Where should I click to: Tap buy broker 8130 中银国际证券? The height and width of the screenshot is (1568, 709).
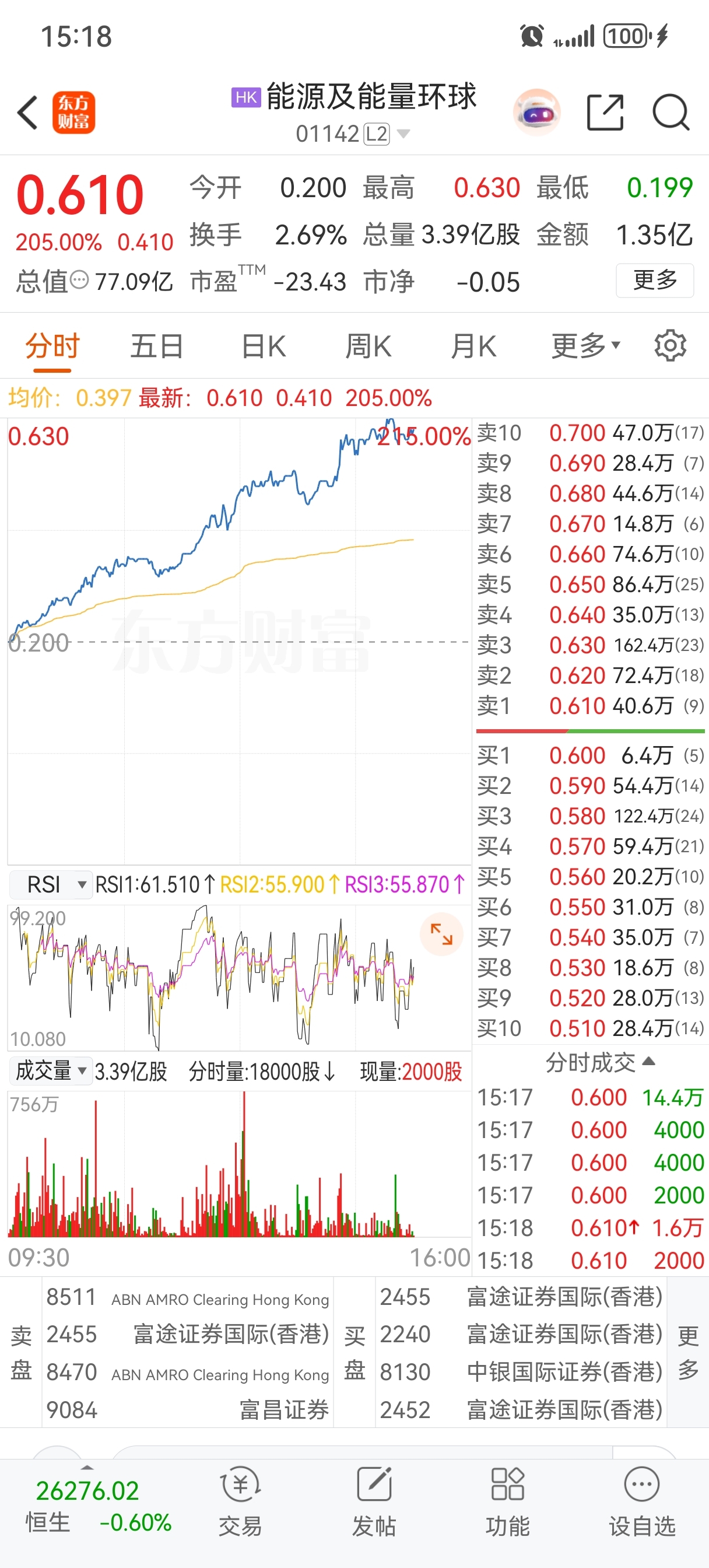(x=521, y=1372)
